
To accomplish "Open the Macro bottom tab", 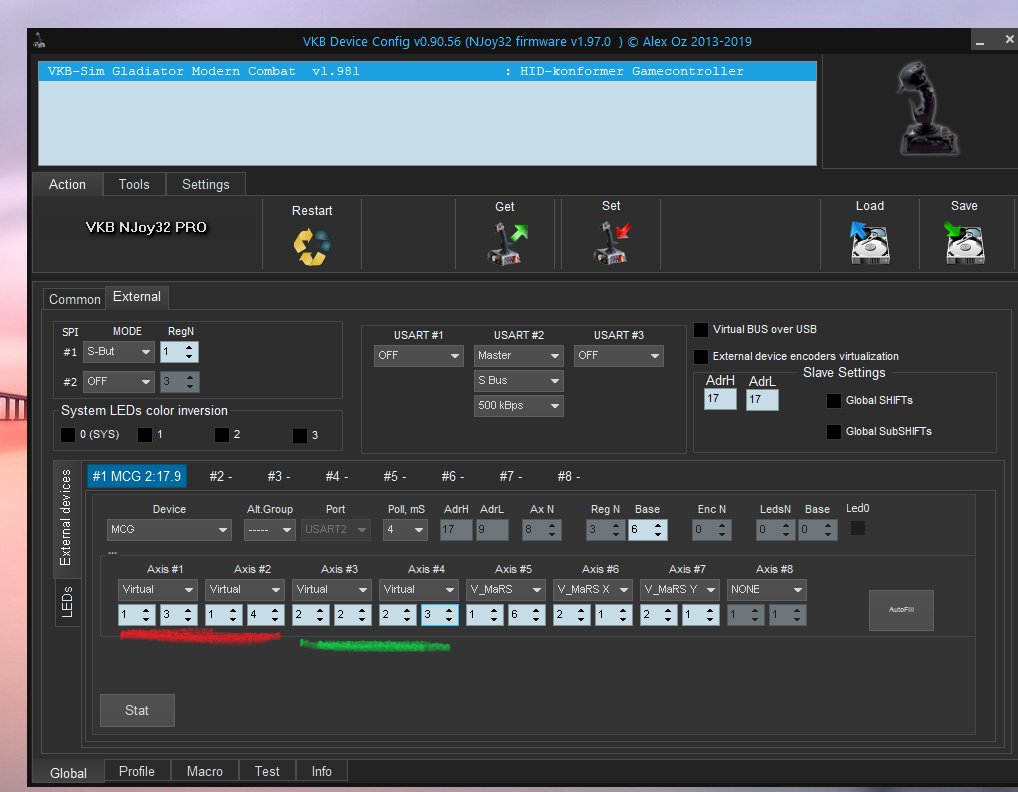I will (205, 771).
